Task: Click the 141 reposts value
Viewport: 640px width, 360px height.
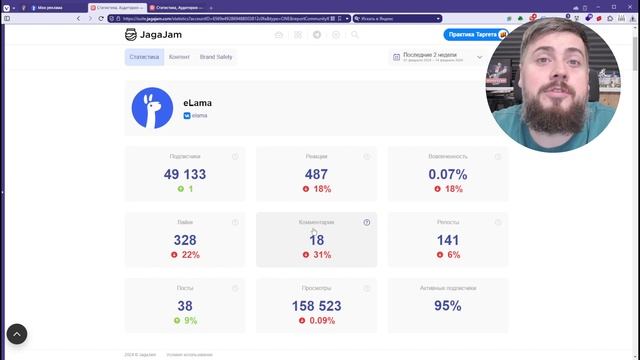Action: (448, 240)
